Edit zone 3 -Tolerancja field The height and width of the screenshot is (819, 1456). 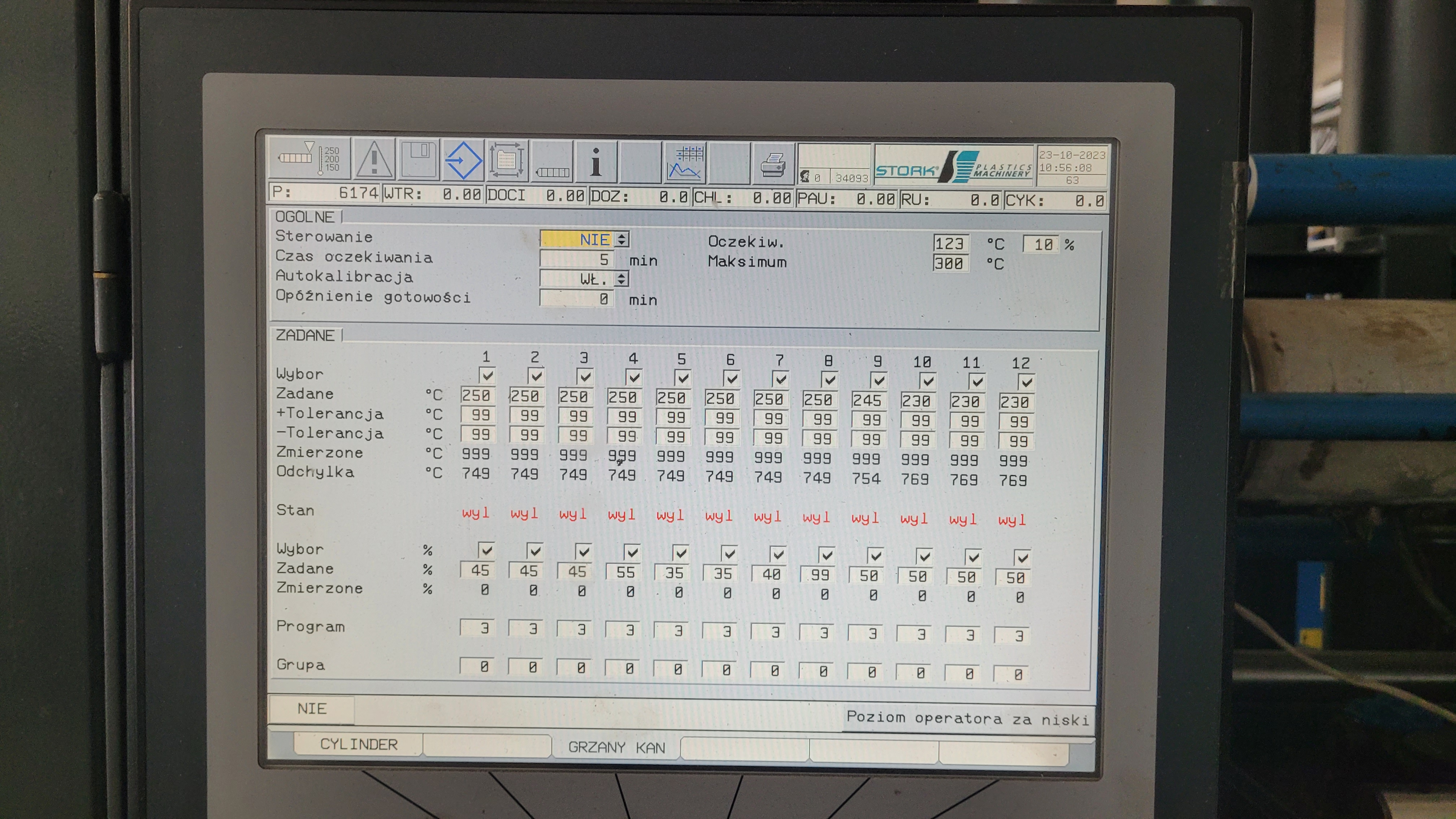tap(575, 435)
